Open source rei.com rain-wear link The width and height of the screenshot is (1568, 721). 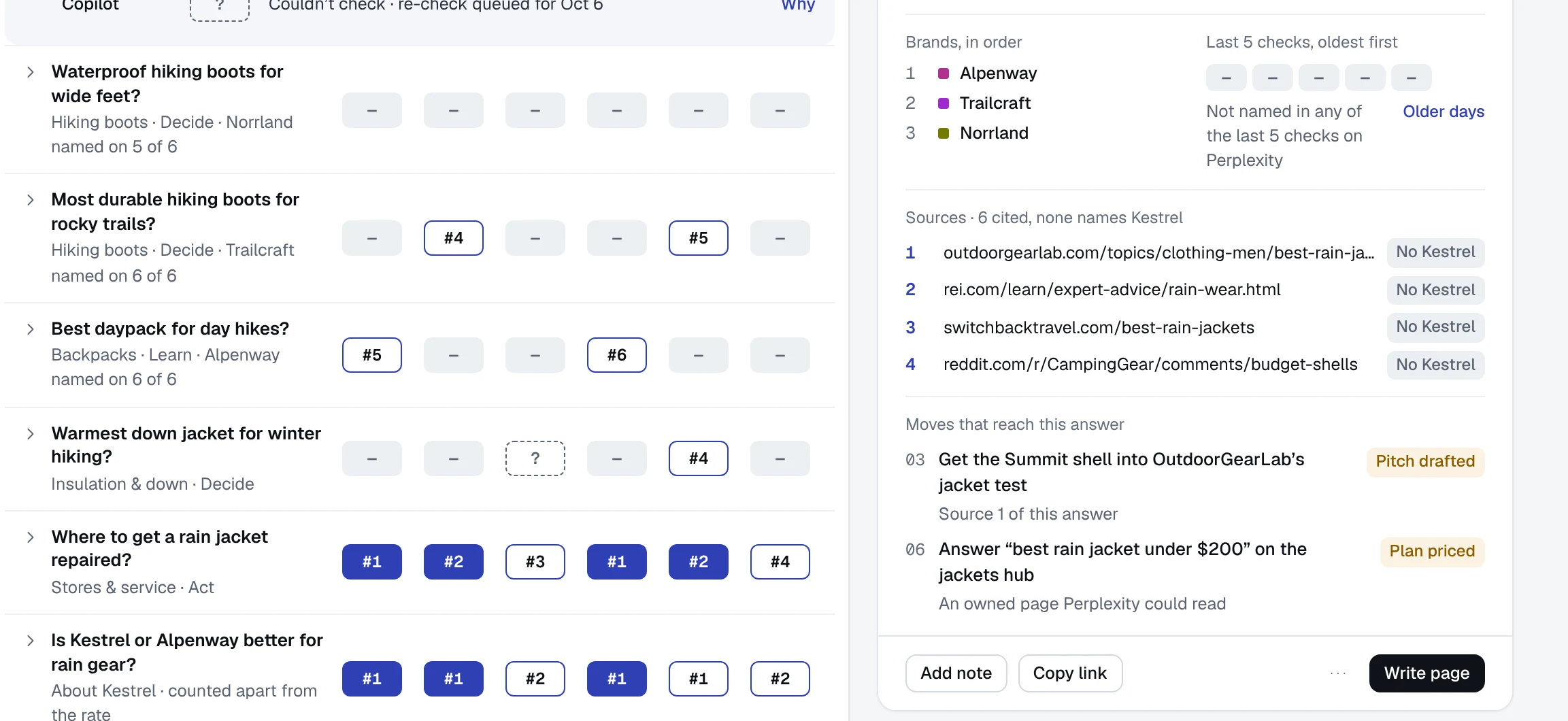pos(1112,290)
